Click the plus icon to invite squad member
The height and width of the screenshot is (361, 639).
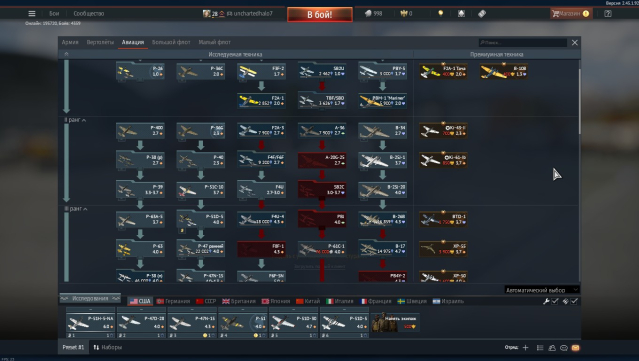525,348
